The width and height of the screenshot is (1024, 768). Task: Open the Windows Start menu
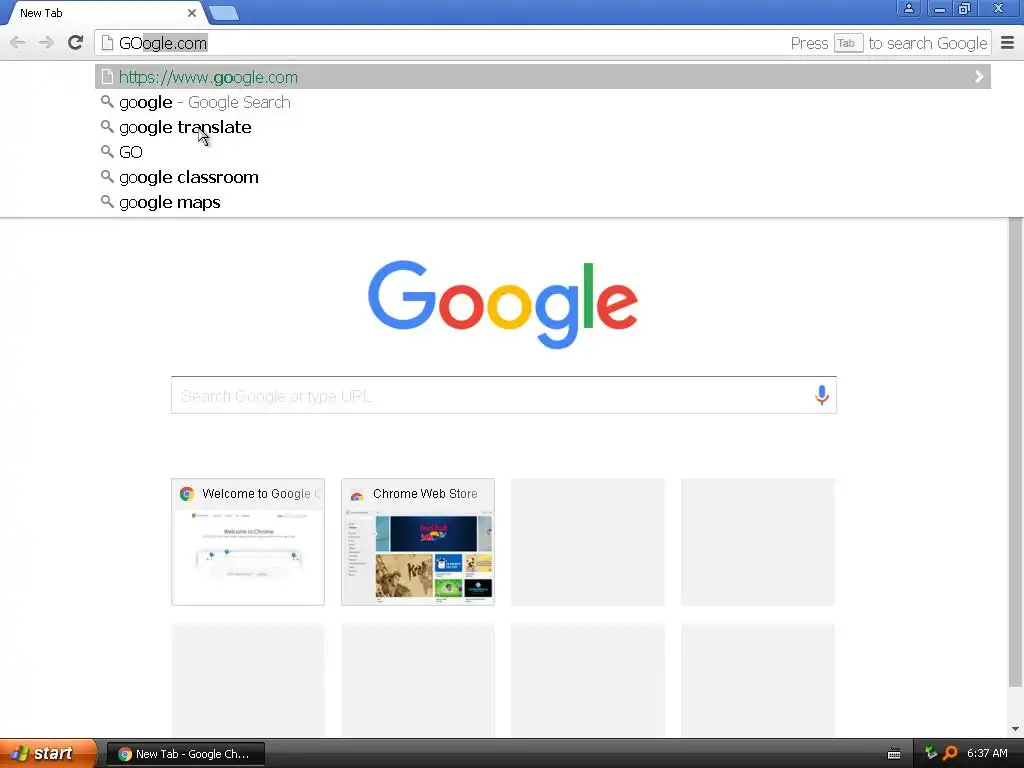(x=48, y=754)
